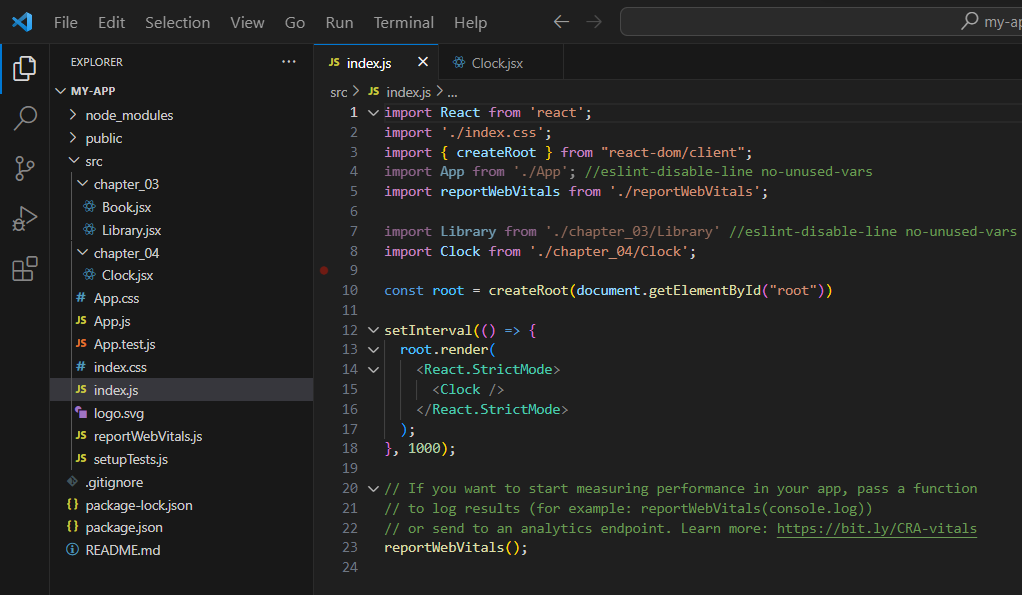
Task: Collapse the chapter_04 folder
Action: tap(82, 252)
